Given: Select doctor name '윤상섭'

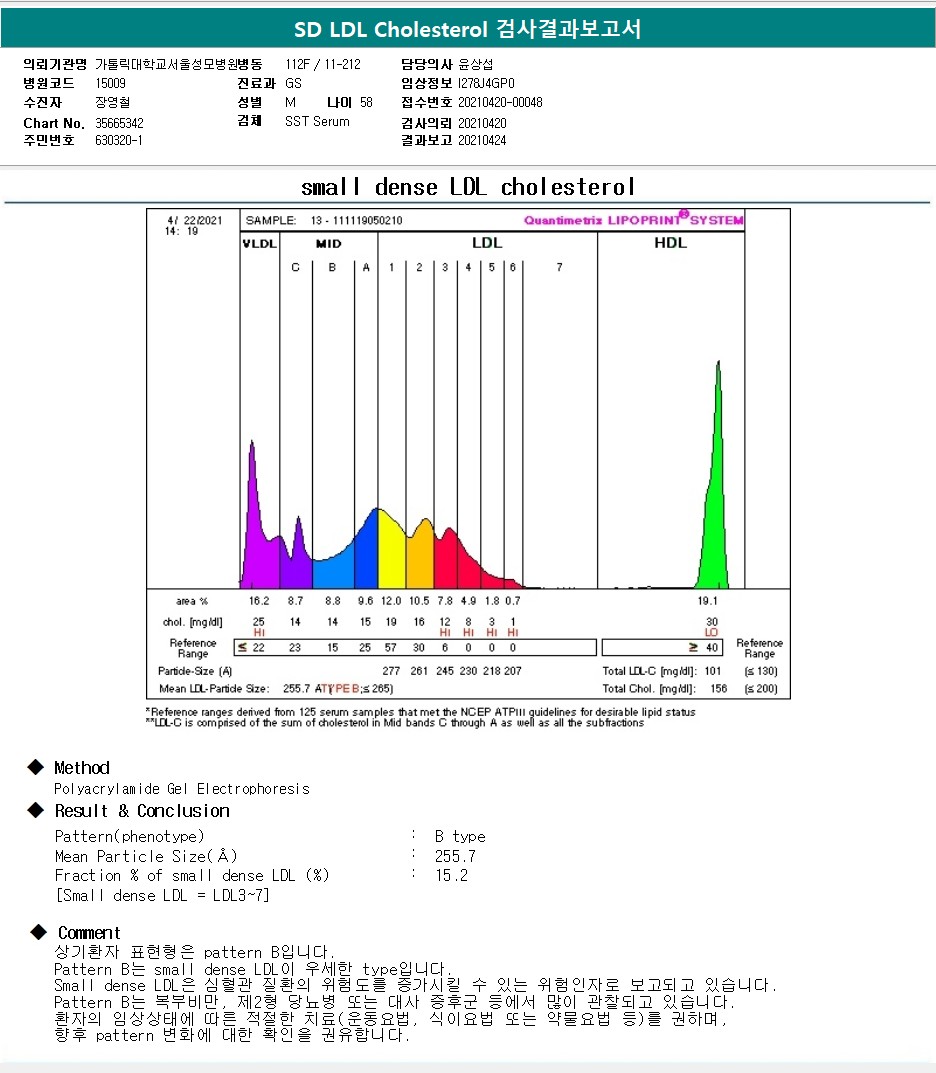Looking at the screenshot, I should (476, 64).
